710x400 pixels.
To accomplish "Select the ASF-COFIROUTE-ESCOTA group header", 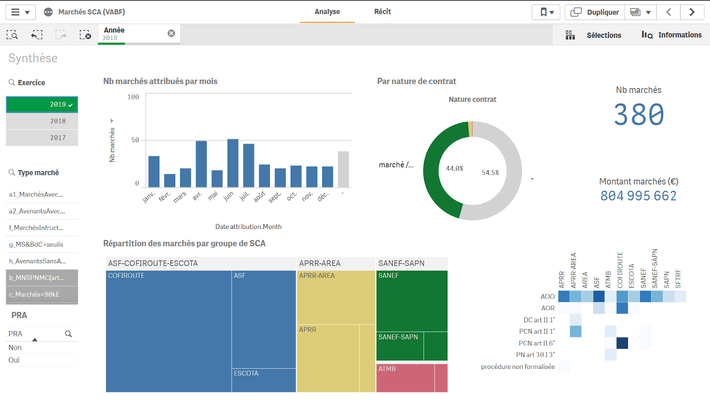I will tap(201, 263).
